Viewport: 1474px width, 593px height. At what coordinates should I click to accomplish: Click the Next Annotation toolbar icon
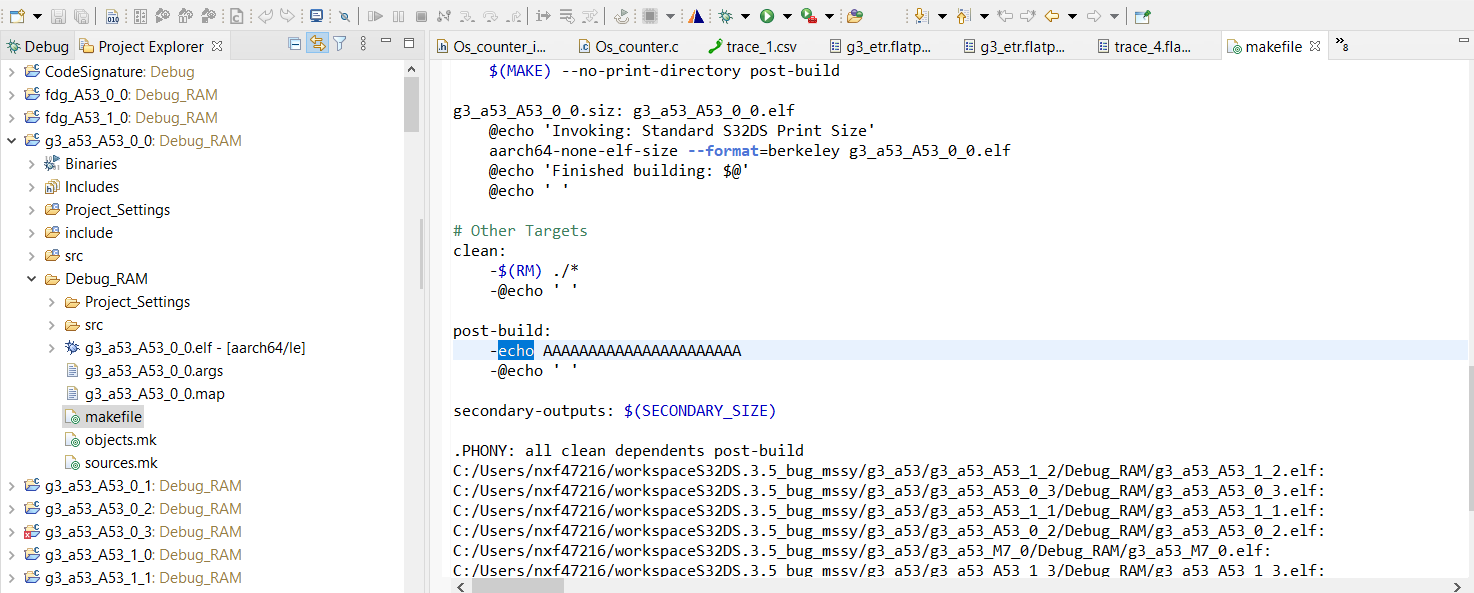click(x=921, y=16)
